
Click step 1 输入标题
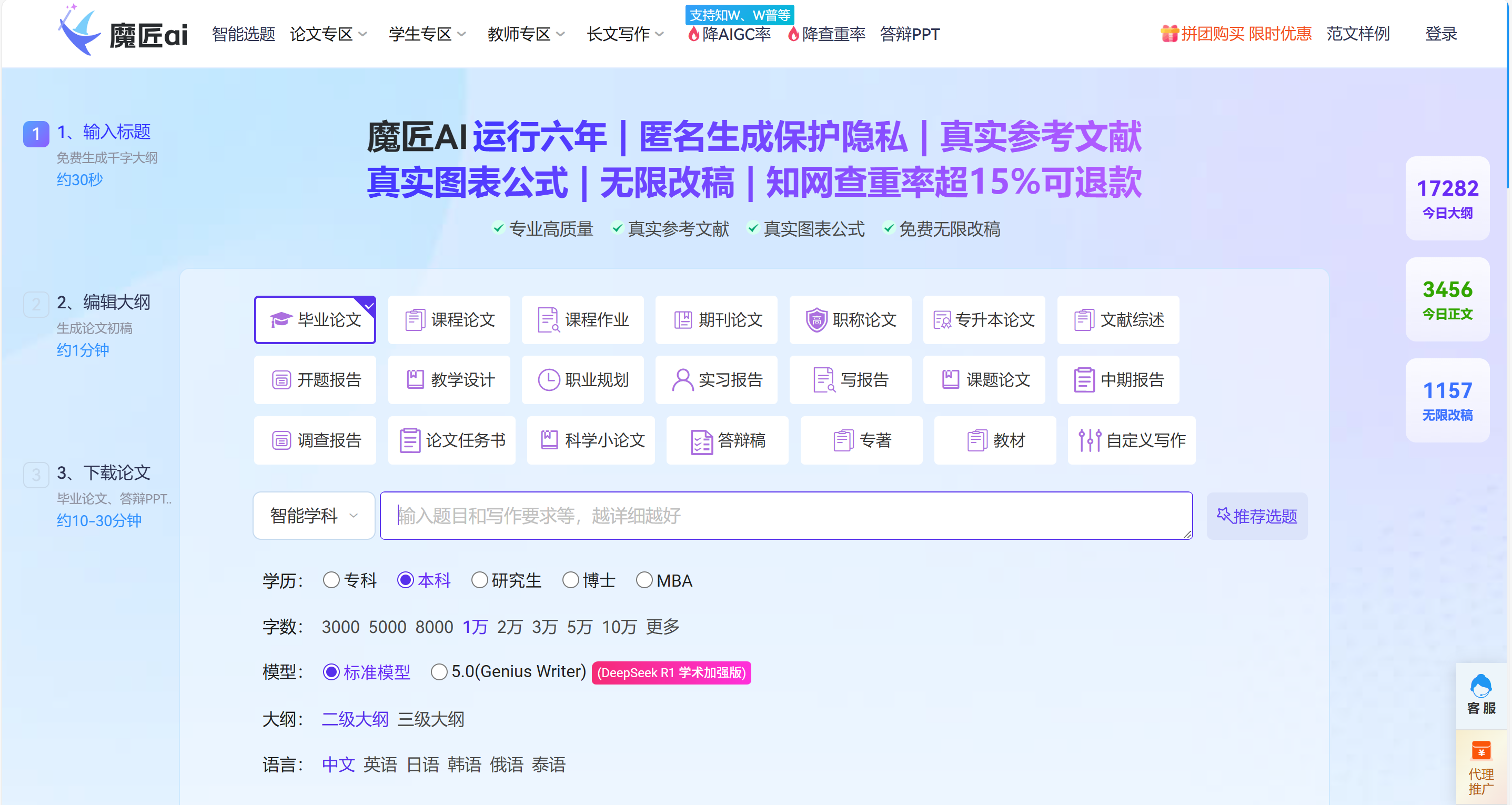point(103,132)
